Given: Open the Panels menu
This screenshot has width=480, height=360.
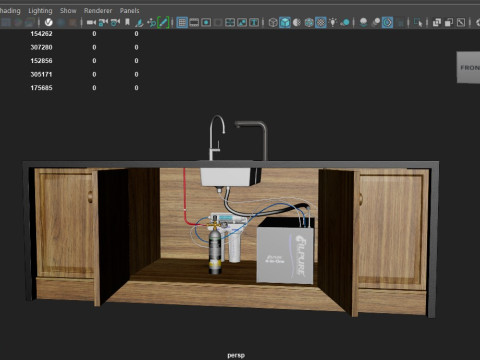Looking at the screenshot, I should point(130,11).
